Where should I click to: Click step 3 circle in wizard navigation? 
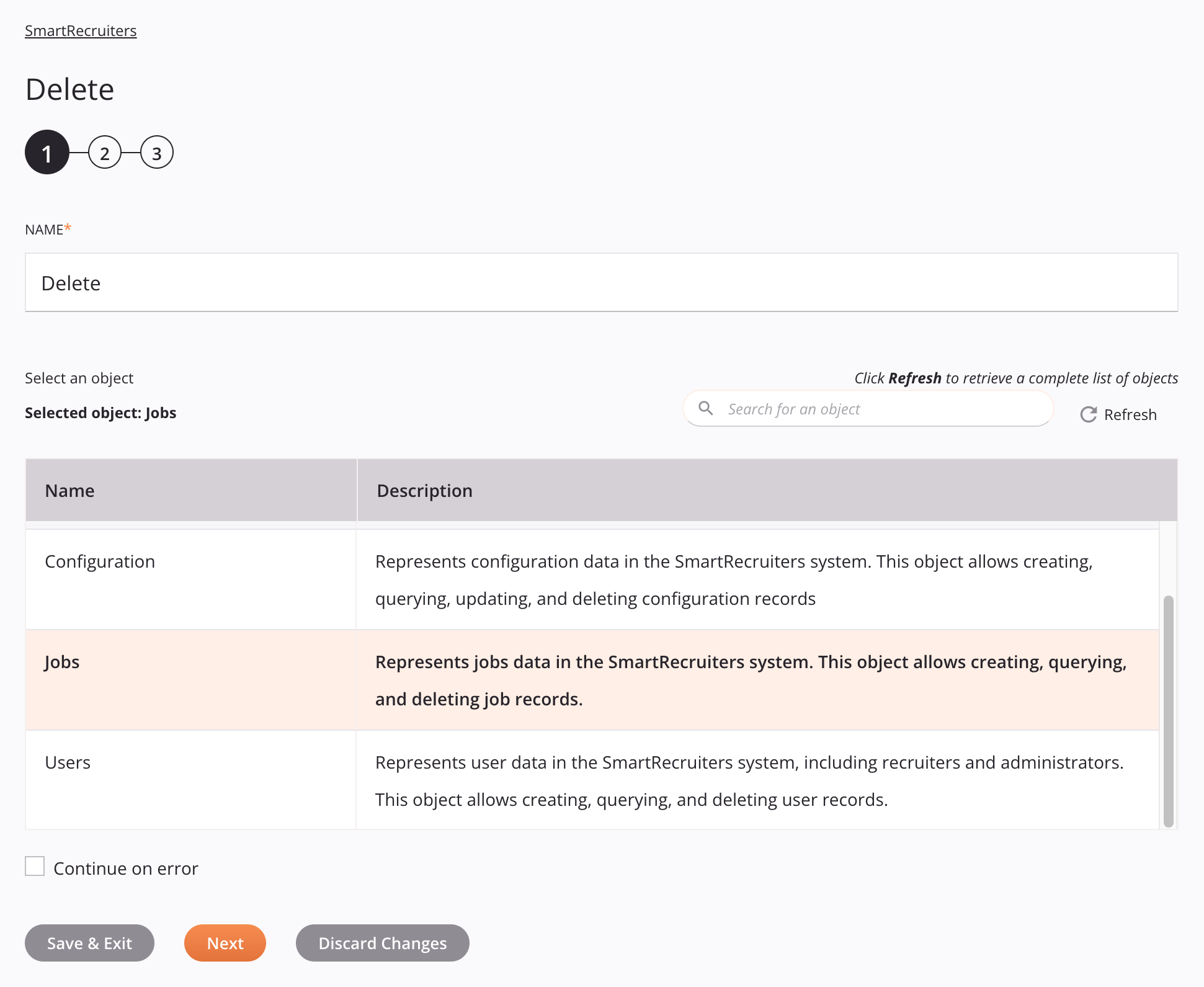tap(156, 153)
